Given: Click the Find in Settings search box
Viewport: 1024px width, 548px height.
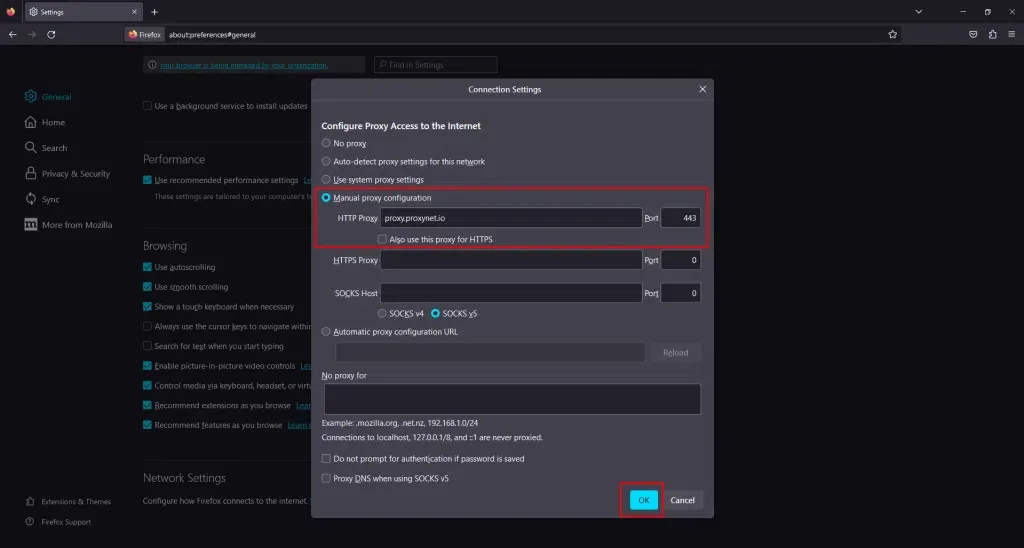Looking at the screenshot, I should coord(436,65).
